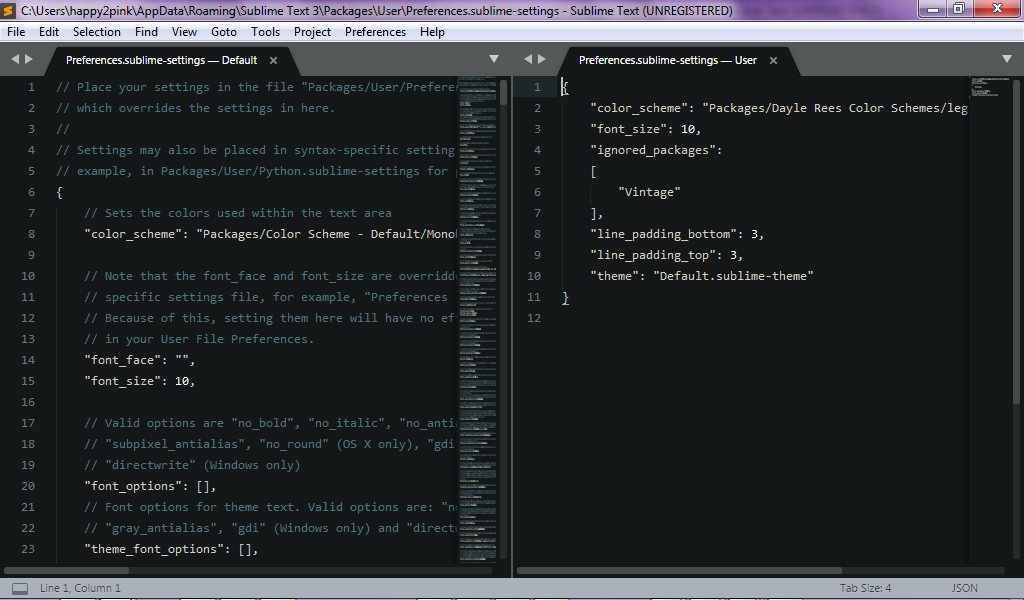
Task: Go to previous tab in left pane
Action: tap(15, 59)
